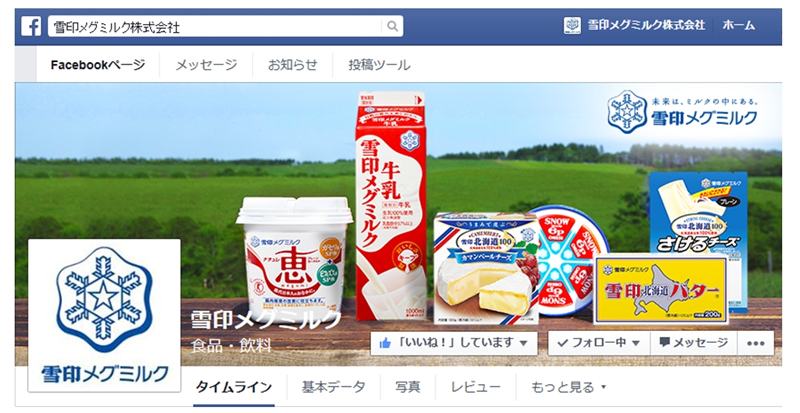800x413 pixels.
Task: Expand the フォロー中 dropdown arrow
Action: pyautogui.click(x=636, y=344)
